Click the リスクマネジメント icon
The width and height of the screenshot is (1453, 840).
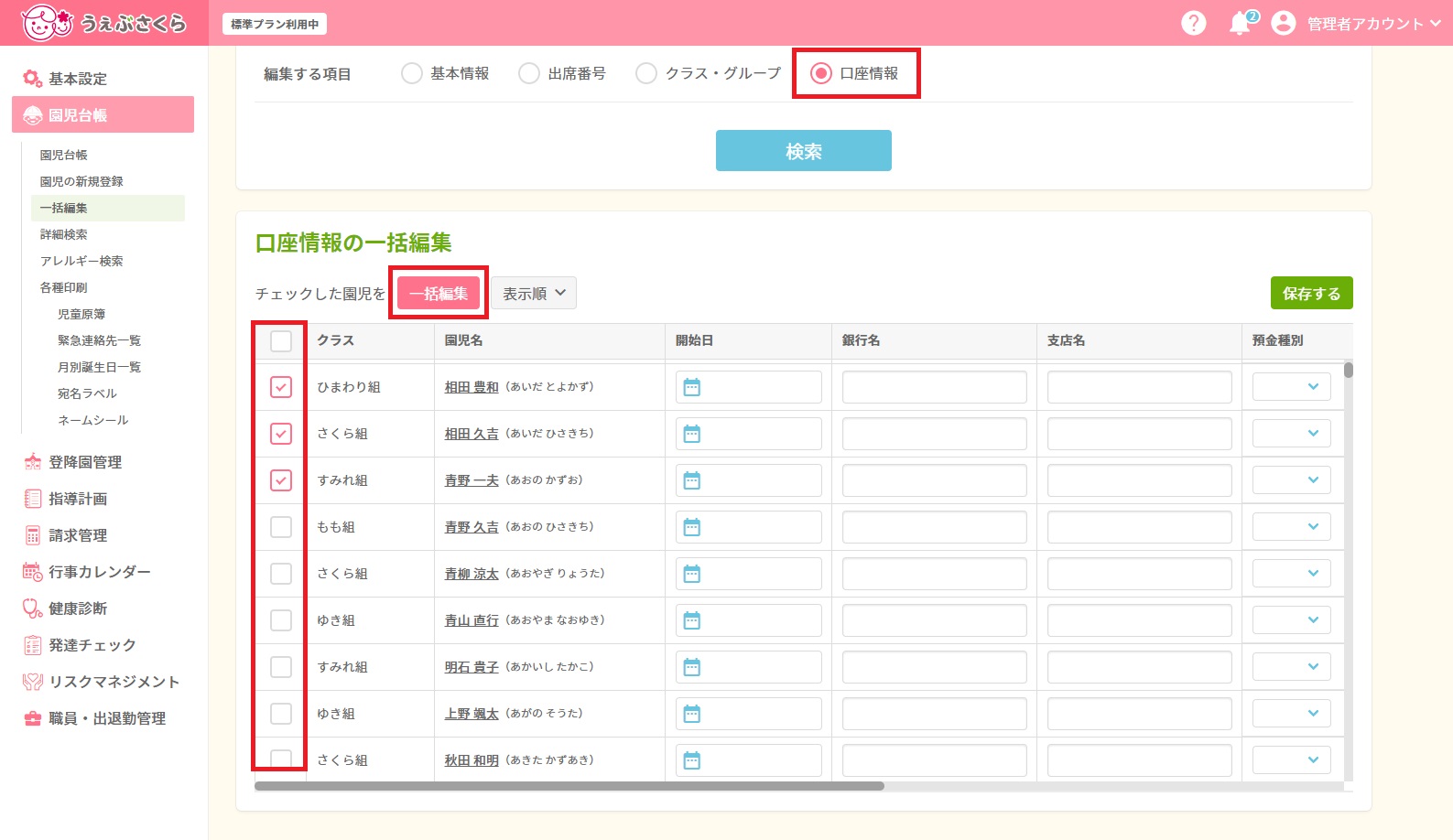[32, 682]
